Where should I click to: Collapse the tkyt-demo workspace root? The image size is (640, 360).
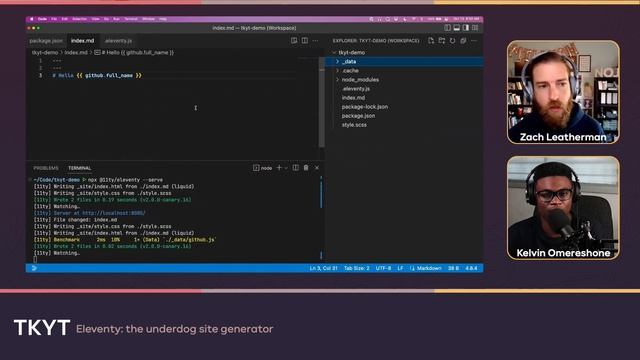[x=334, y=53]
